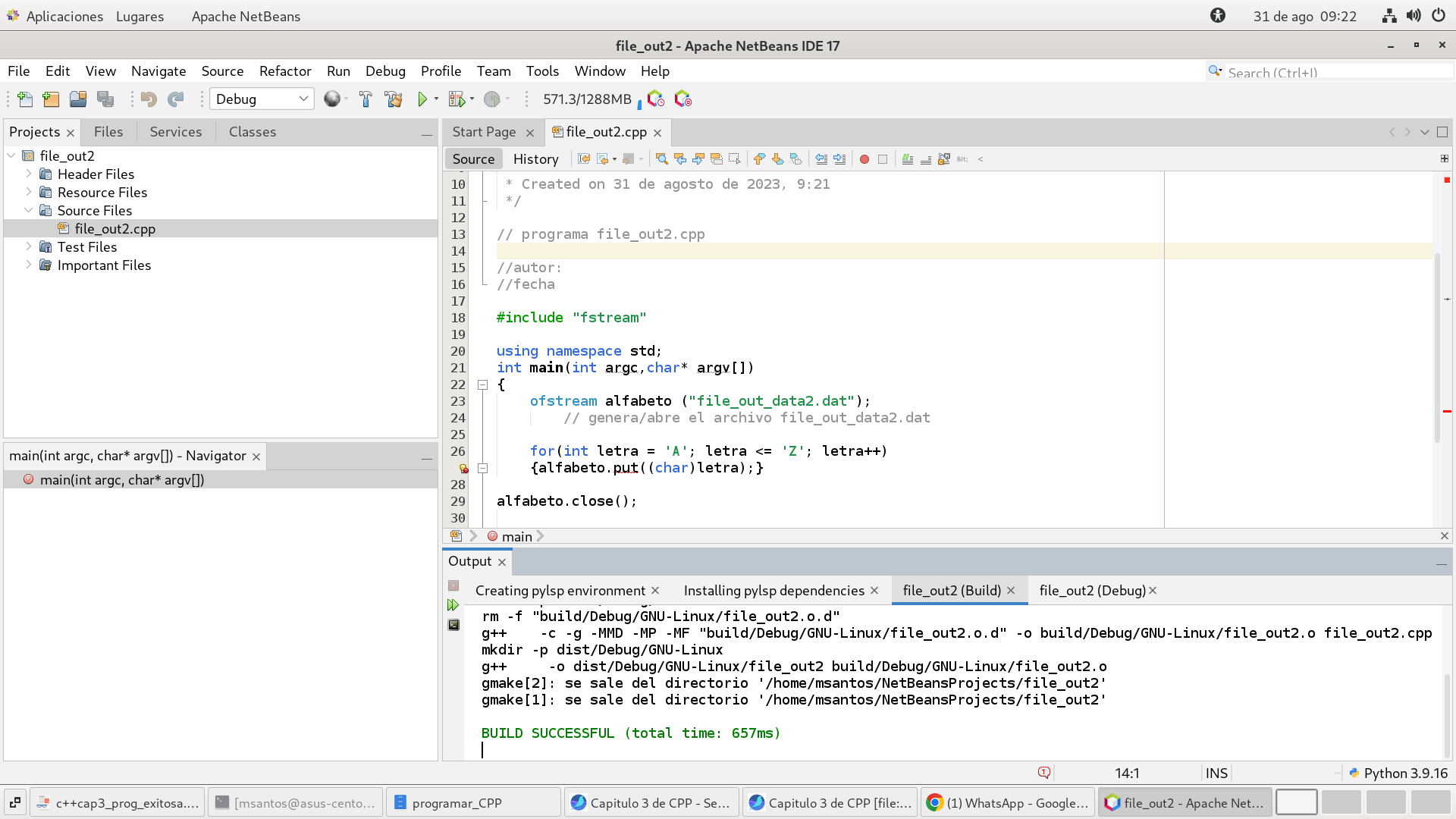1456x819 pixels.
Task: Click the 571.3/1288MB memory indicator
Action: tap(587, 99)
